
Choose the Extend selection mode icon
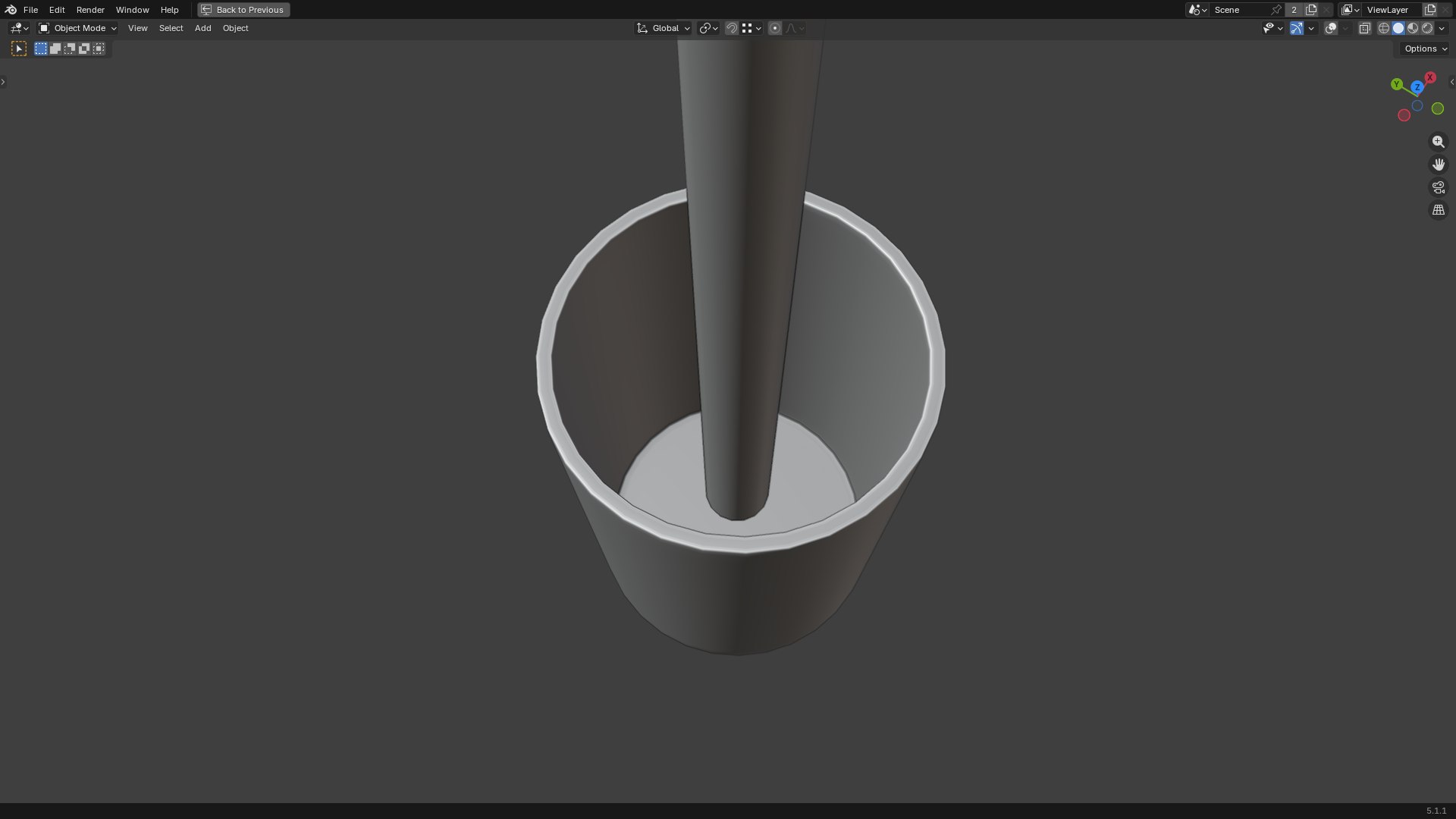[55, 49]
